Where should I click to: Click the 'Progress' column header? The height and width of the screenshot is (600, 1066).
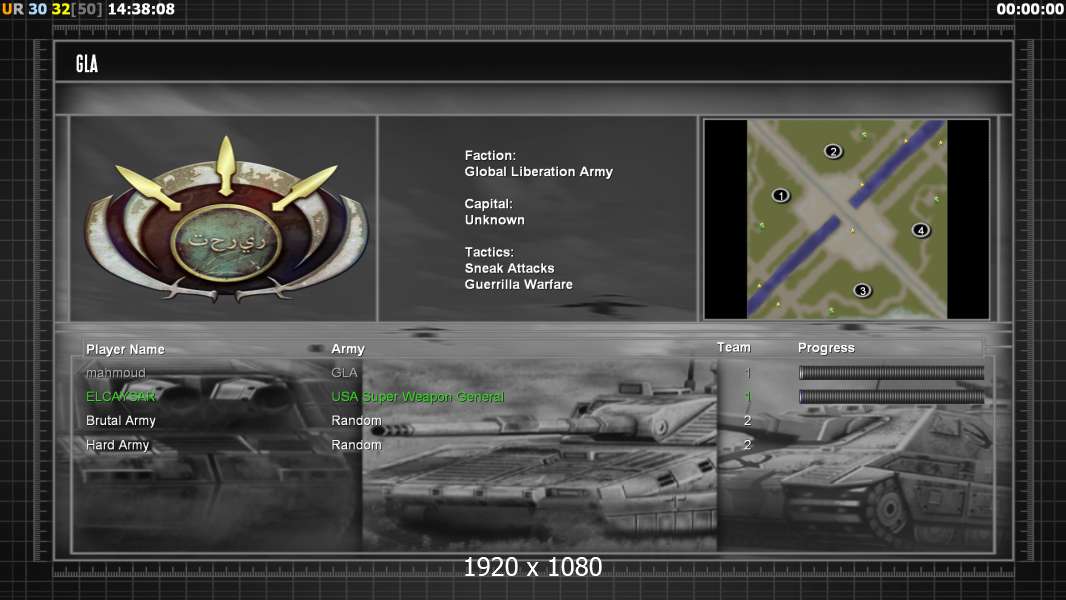pyautogui.click(x=826, y=348)
